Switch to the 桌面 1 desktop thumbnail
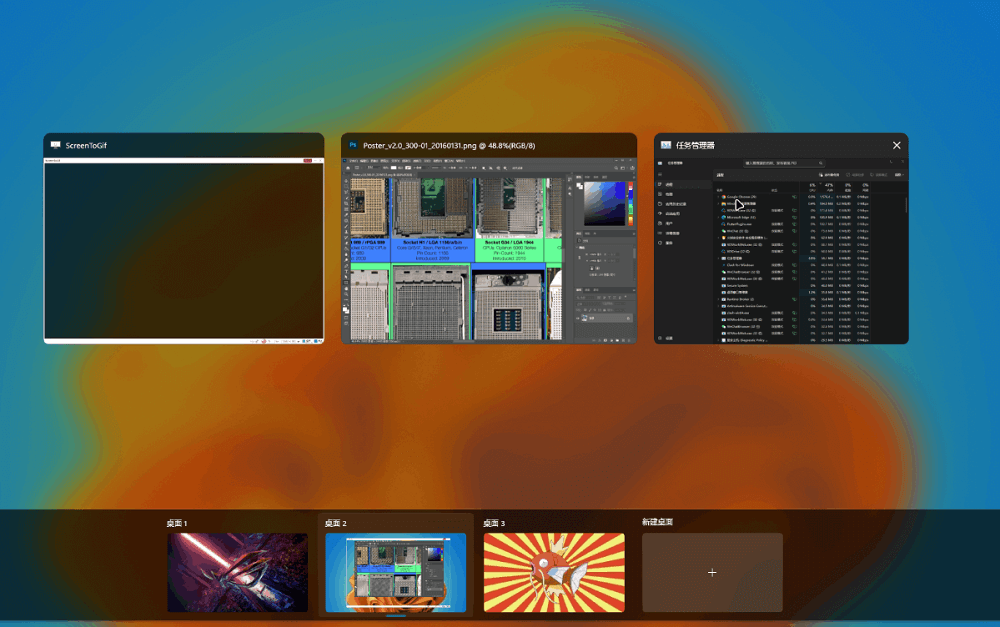The image size is (1000, 627). [x=237, y=572]
